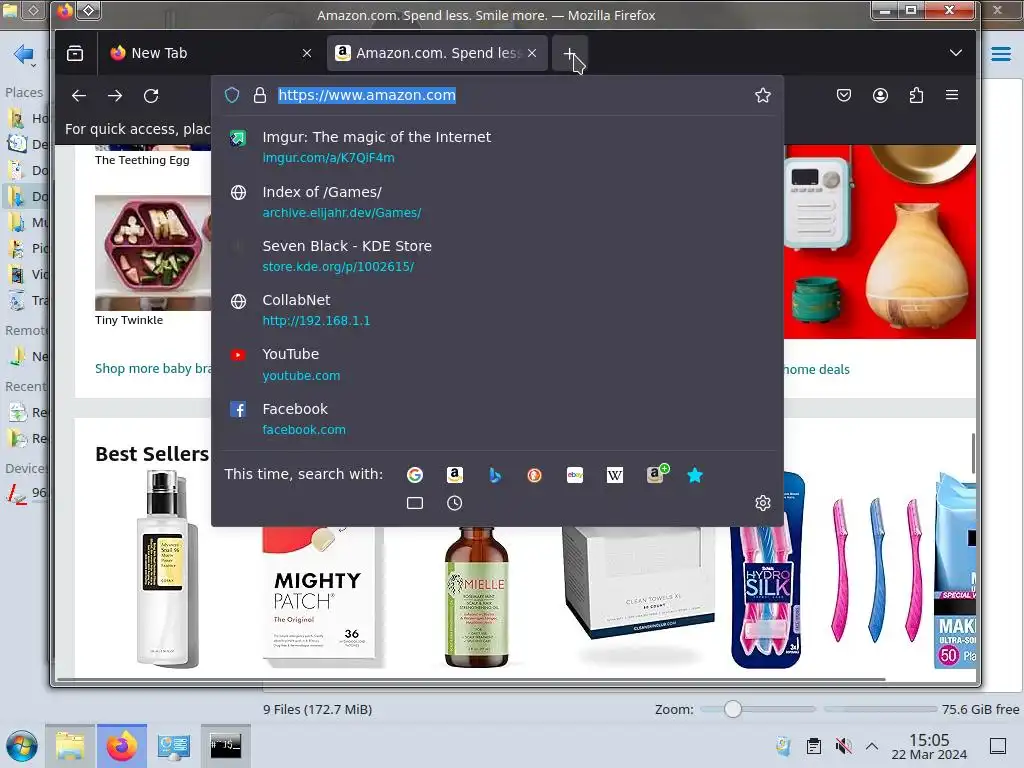Image resolution: width=1024 pixels, height=768 pixels.
Task: View site security padlock information
Action: (x=260, y=95)
